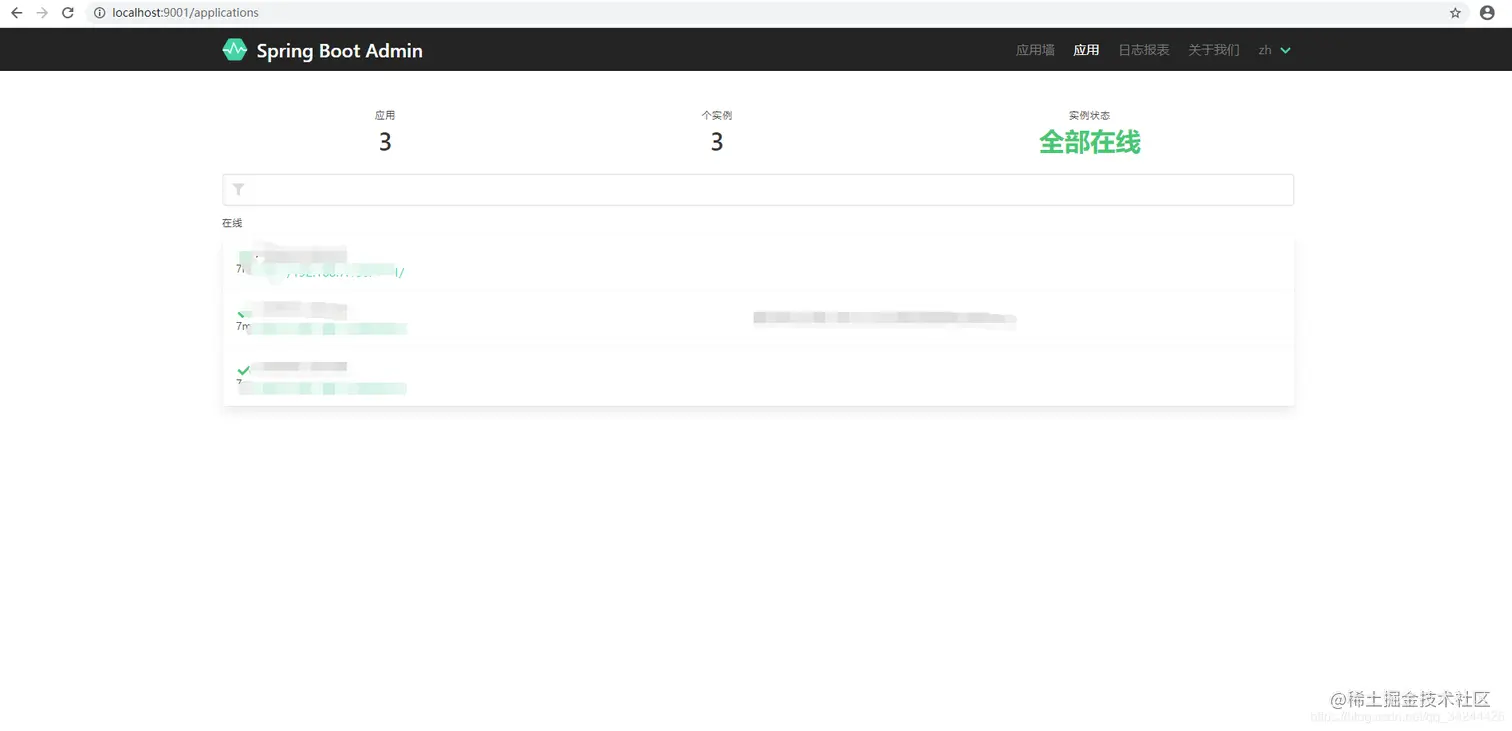Screen dimensions: 1512x731
Task: Click the browser back arrow
Action: click(x=16, y=13)
